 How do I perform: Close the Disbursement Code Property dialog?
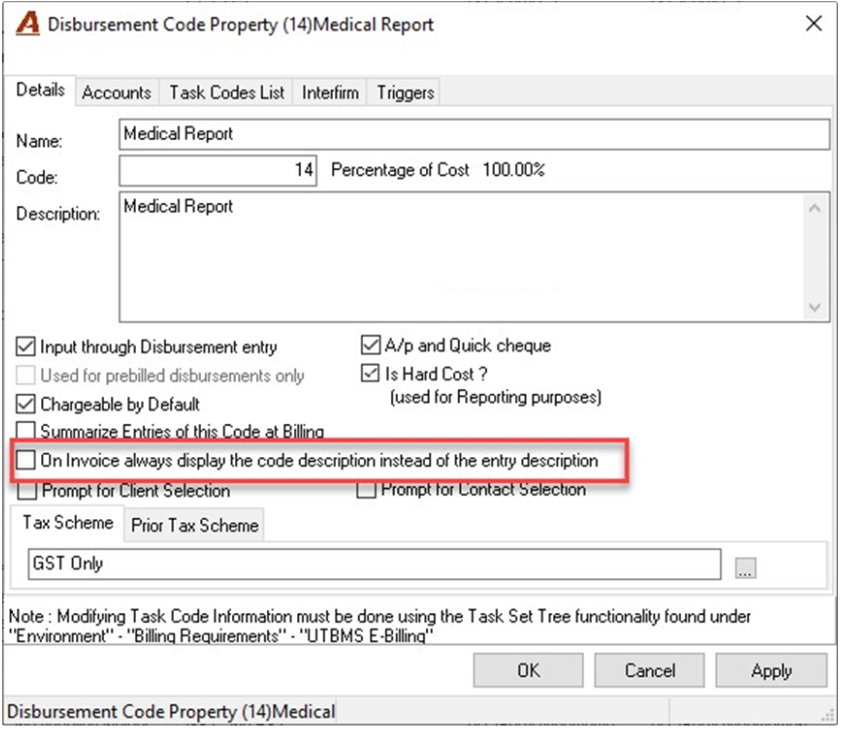pyautogui.click(x=813, y=23)
